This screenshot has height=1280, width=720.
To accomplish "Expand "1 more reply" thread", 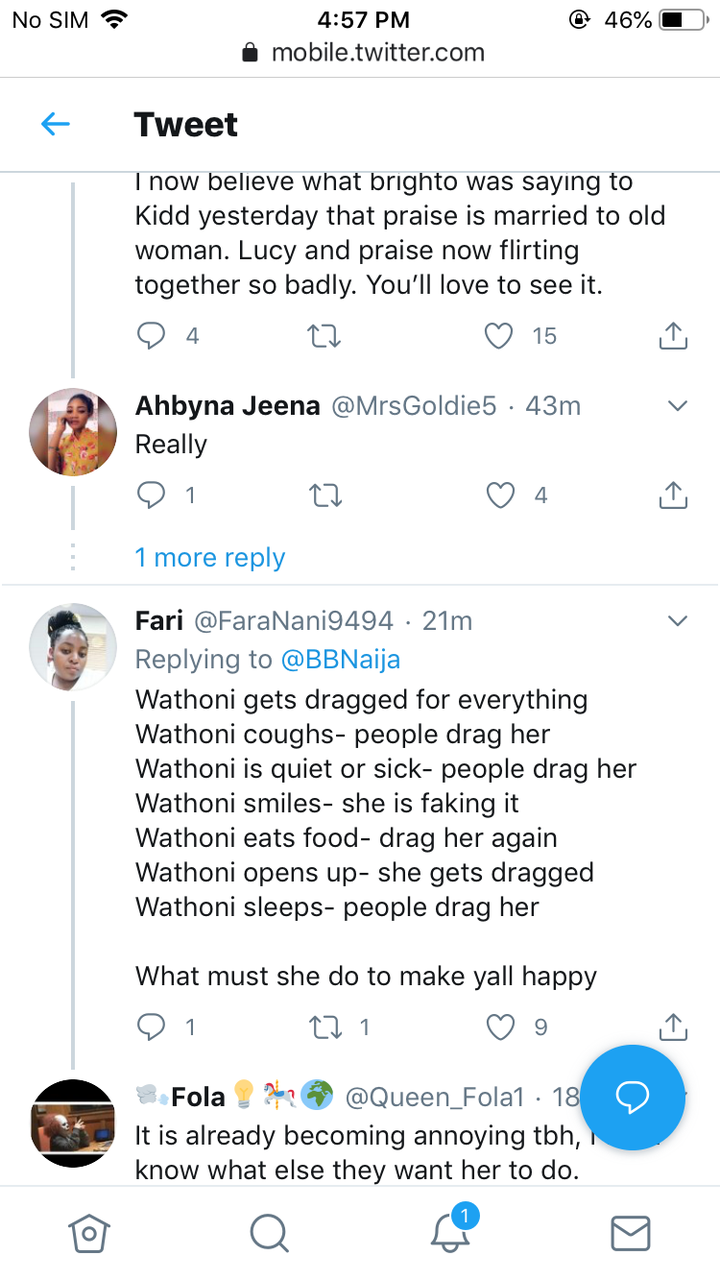I will pos(210,558).
